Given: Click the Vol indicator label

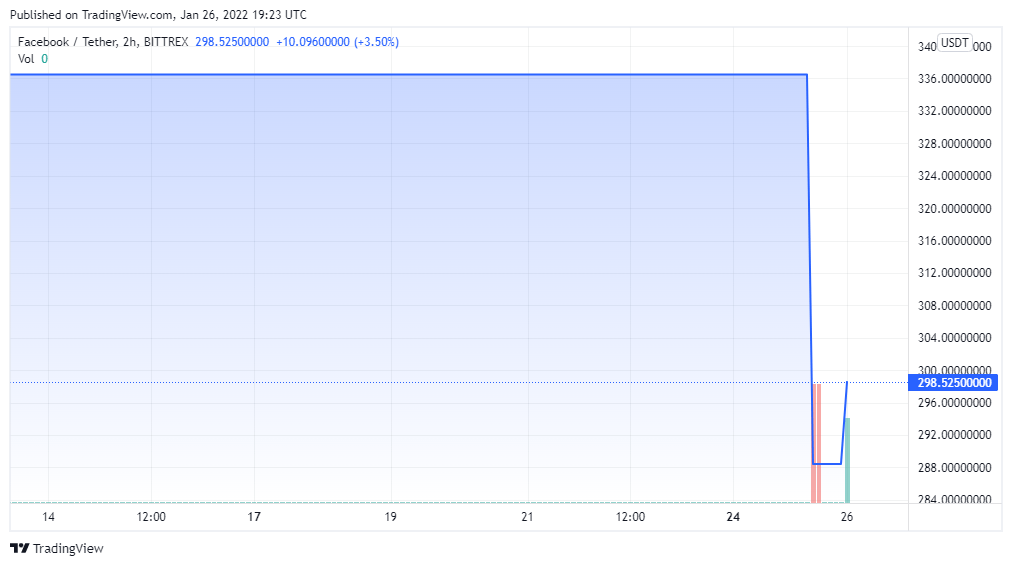Looking at the screenshot, I should pyautogui.click(x=26, y=59).
